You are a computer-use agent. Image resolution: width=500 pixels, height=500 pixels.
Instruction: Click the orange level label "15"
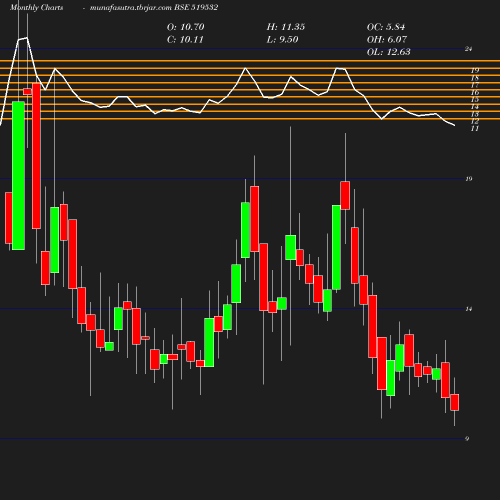(x=475, y=100)
